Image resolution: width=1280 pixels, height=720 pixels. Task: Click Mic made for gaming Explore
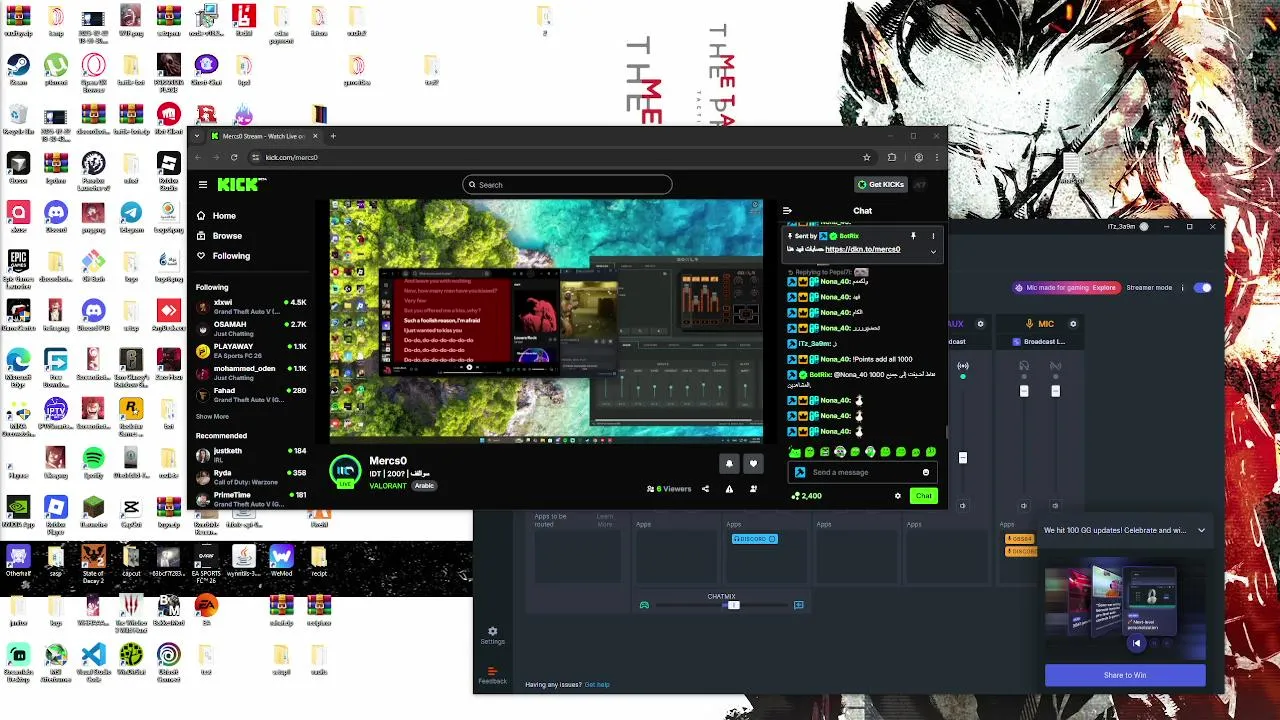point(1065,288)
